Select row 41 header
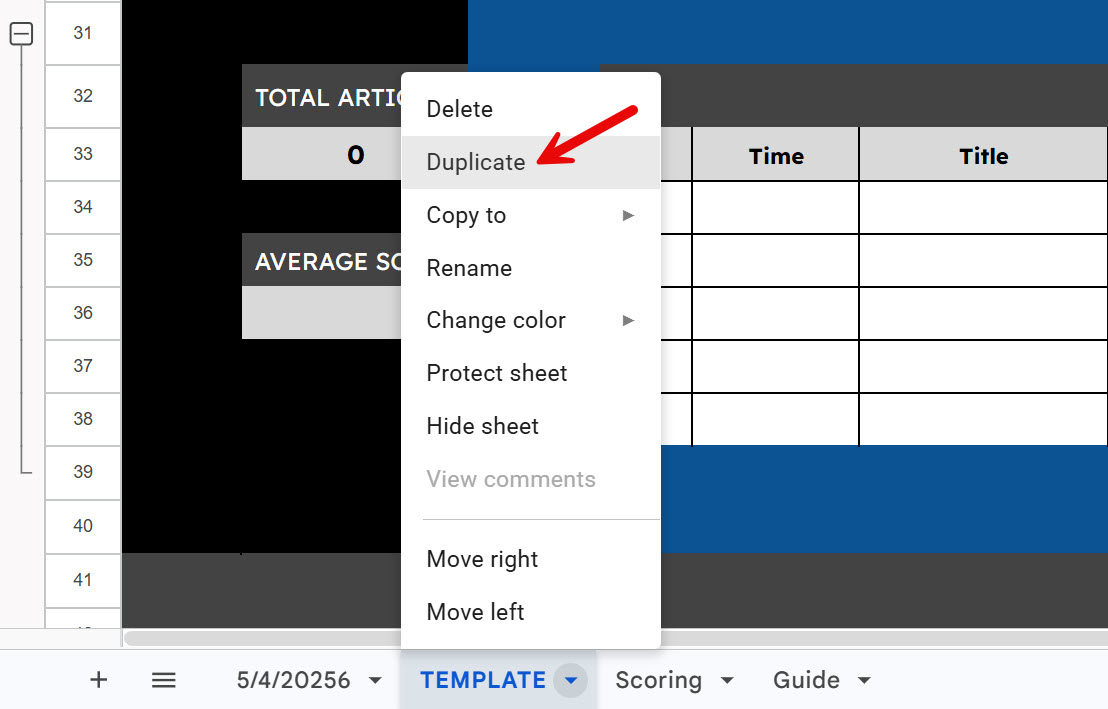1108x709 pixels. tap(83, 580)
